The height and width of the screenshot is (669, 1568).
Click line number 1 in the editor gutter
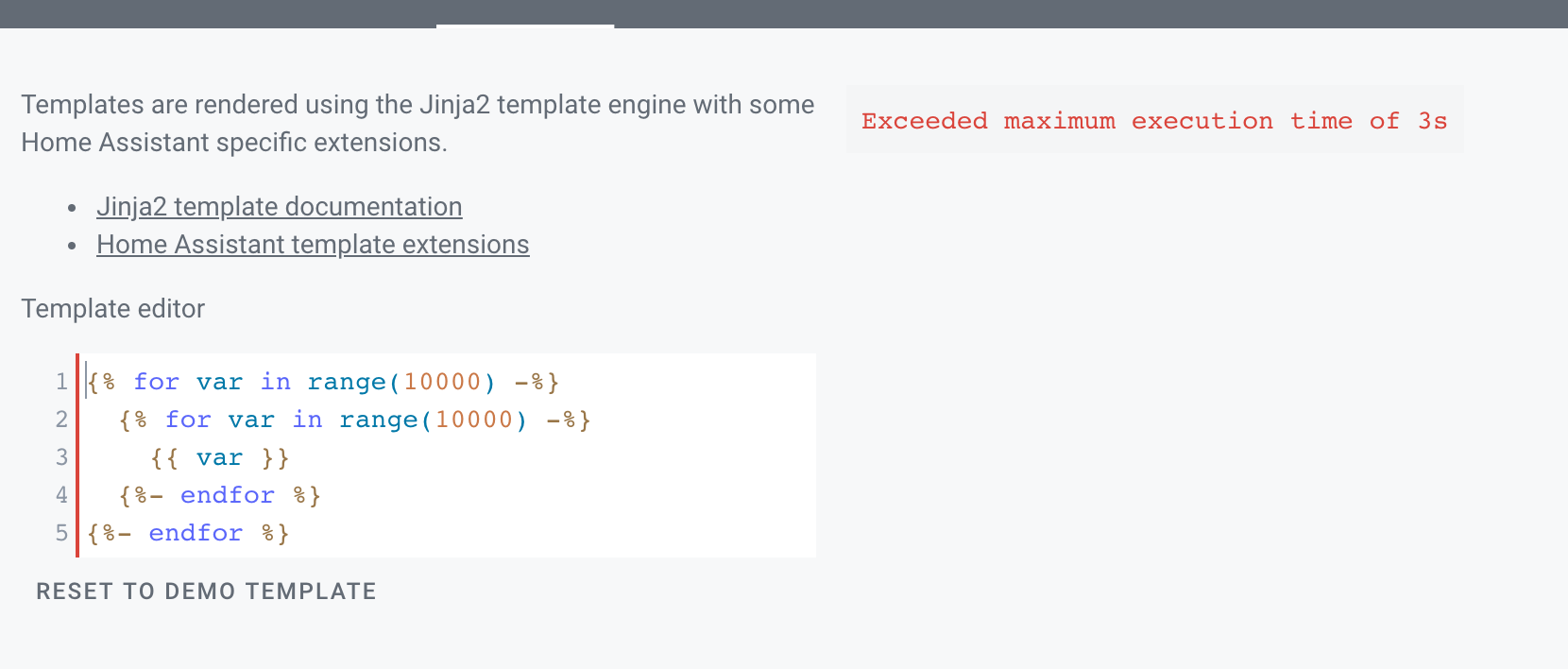pyautogui.click(x=61, y=382)
